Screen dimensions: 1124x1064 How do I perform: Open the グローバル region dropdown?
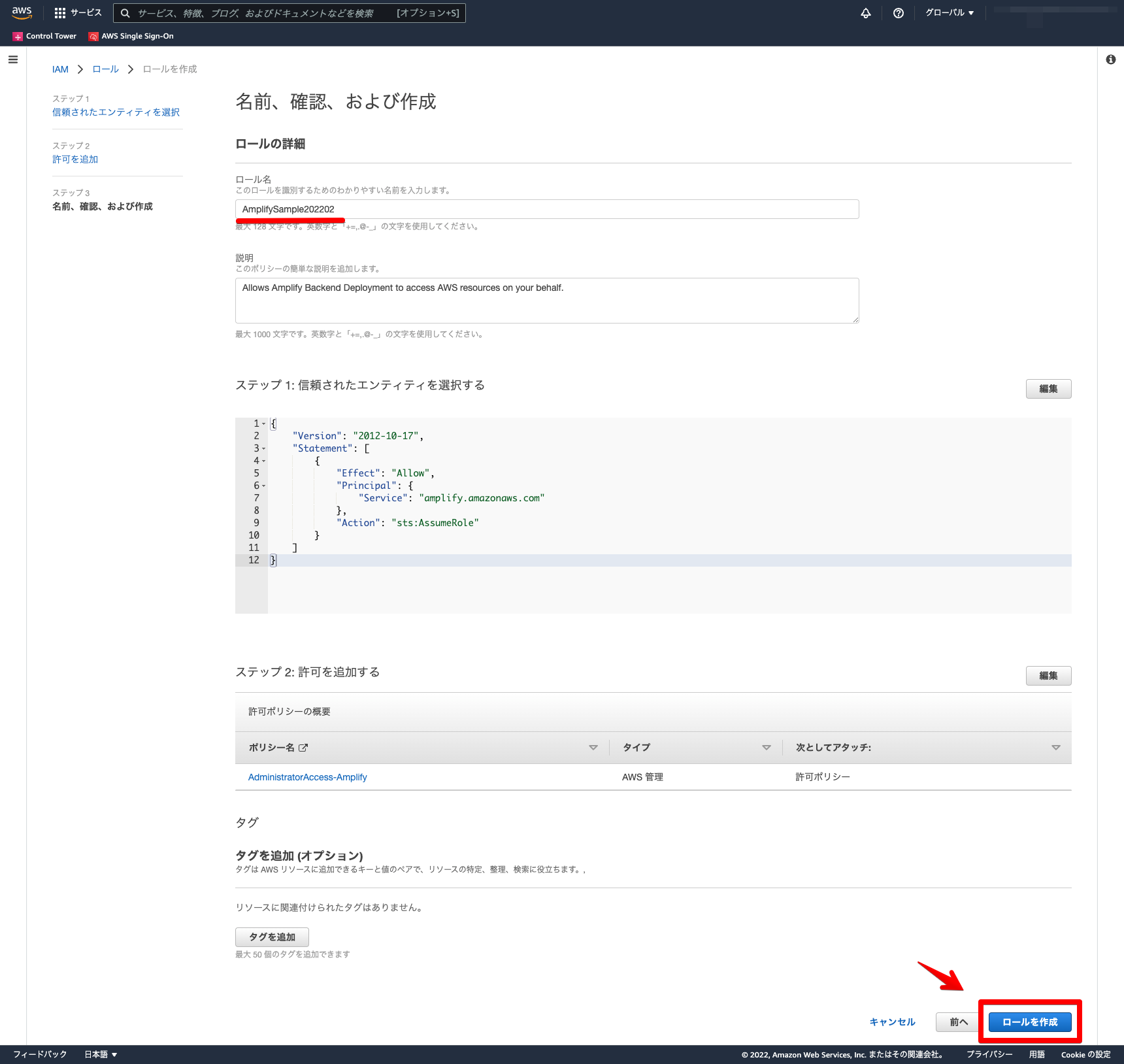pos(950,13)
